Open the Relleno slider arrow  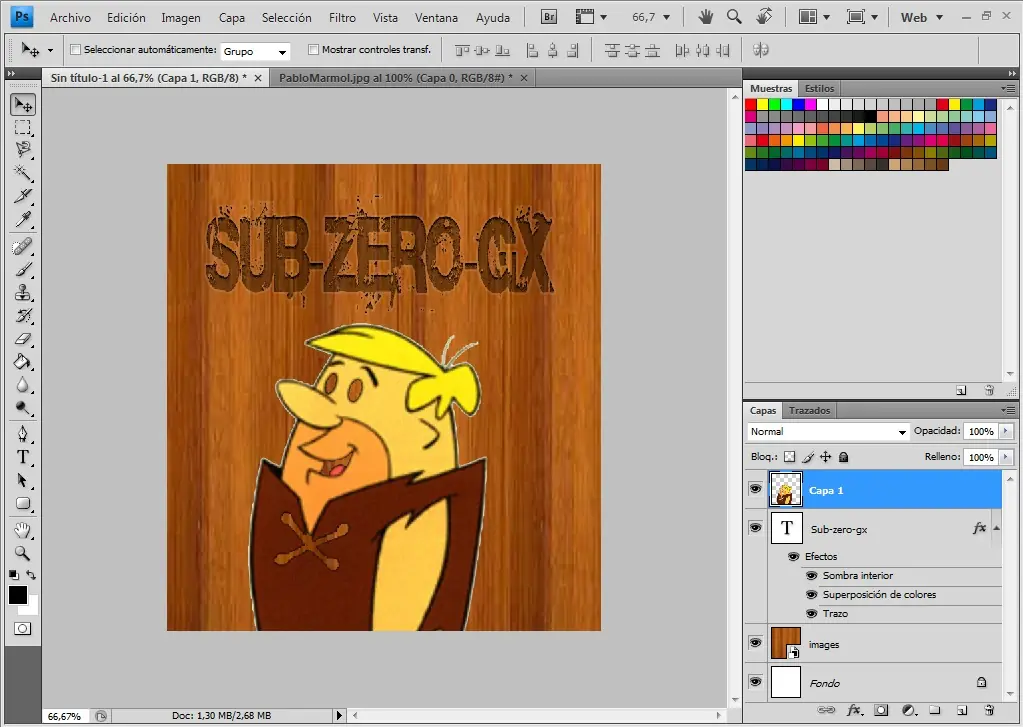tap(1006, 457)
